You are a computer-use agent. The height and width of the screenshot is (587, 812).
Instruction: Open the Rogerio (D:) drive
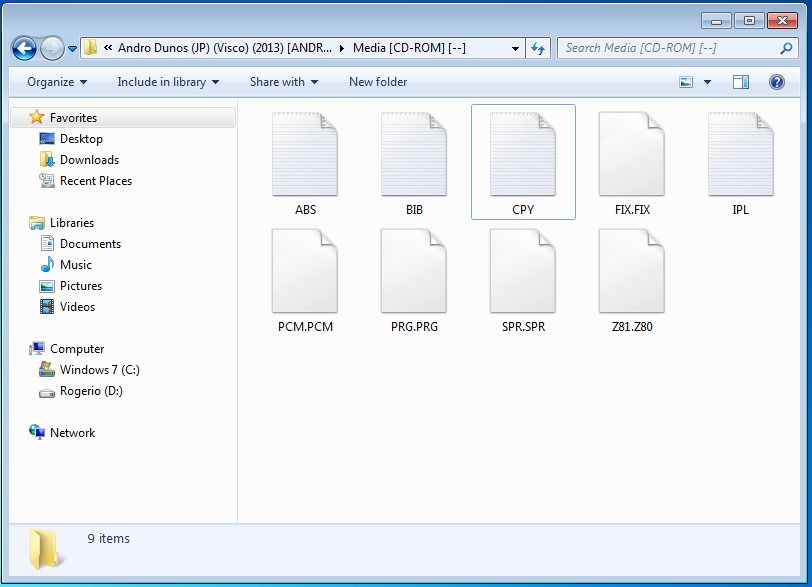pyautogui.click(x=91, y=391)
